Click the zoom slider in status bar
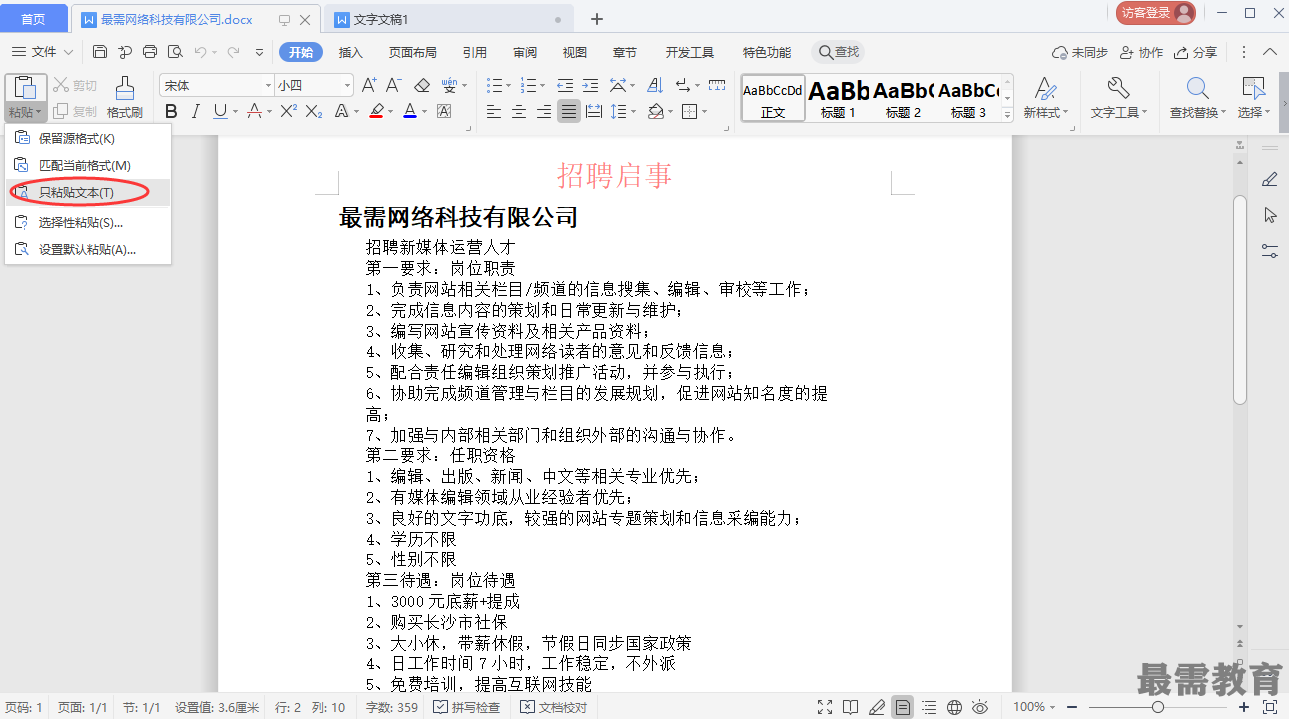 [x=1157, y=707]
